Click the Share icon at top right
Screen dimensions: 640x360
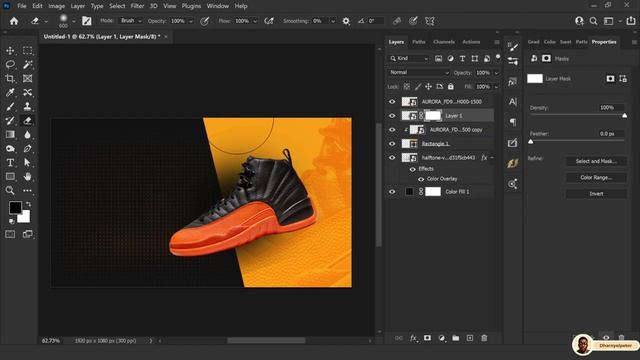[631, 21]
